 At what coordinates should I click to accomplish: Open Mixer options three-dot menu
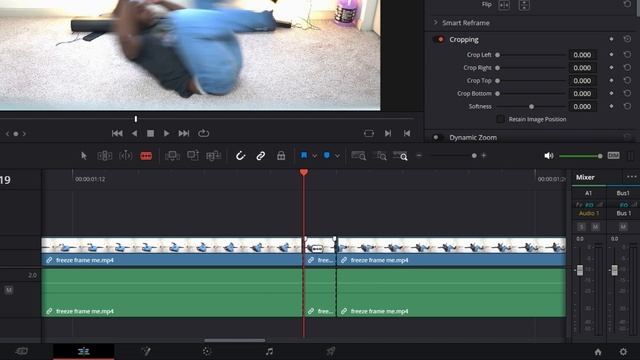pyautogui.click(x=631, y=177)
